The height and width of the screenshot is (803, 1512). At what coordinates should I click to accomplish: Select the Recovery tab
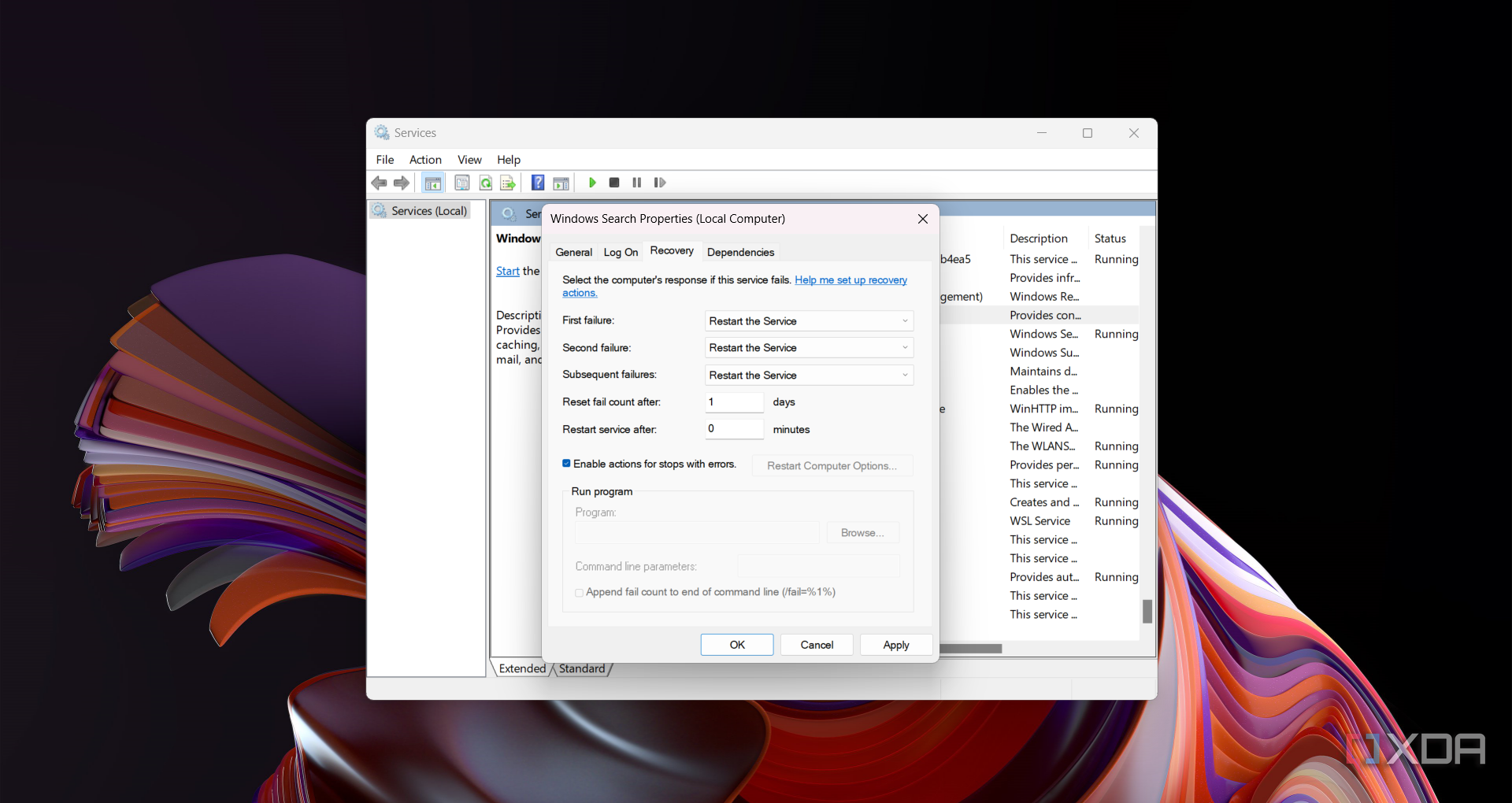[672, 250]
